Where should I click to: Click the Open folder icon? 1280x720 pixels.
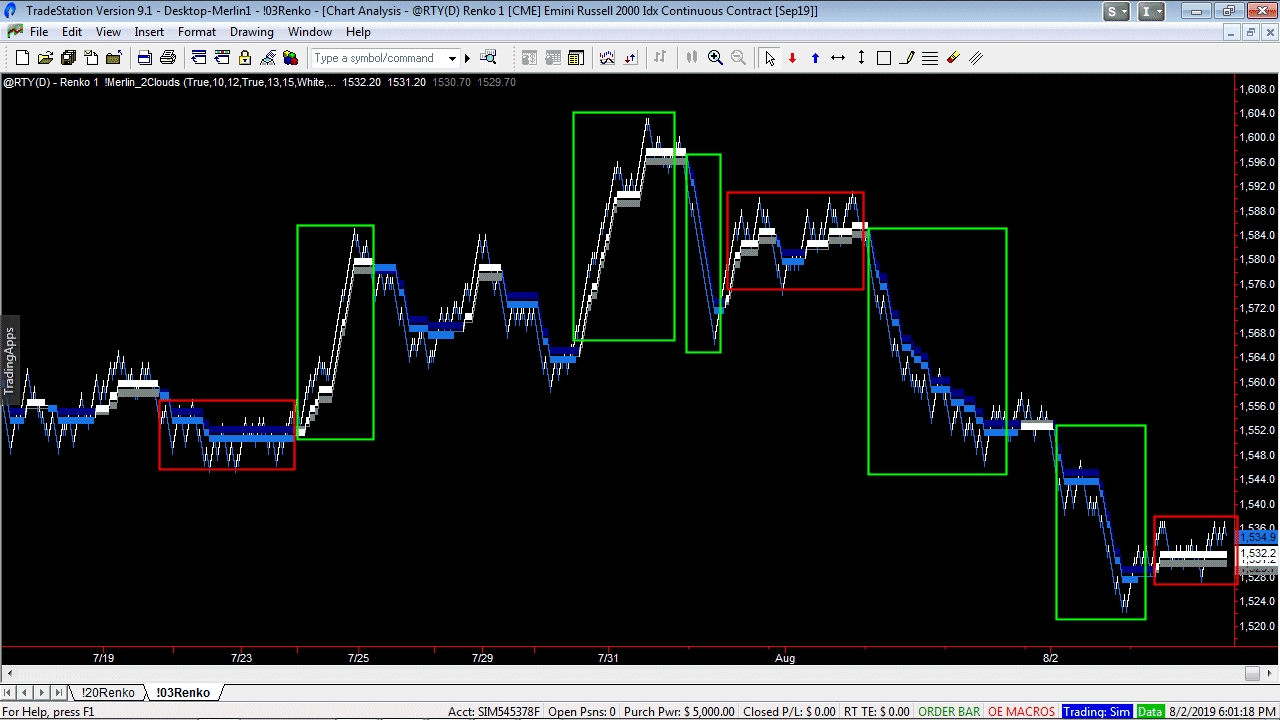45,58
